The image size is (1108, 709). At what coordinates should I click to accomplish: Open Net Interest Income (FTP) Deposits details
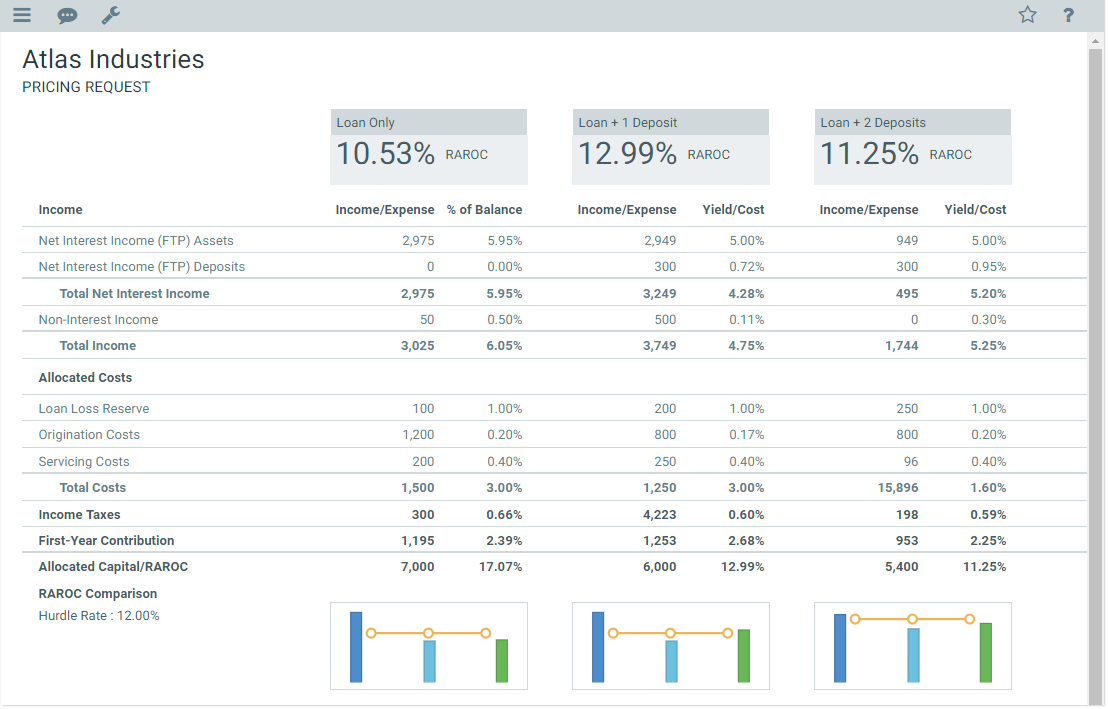141,266
